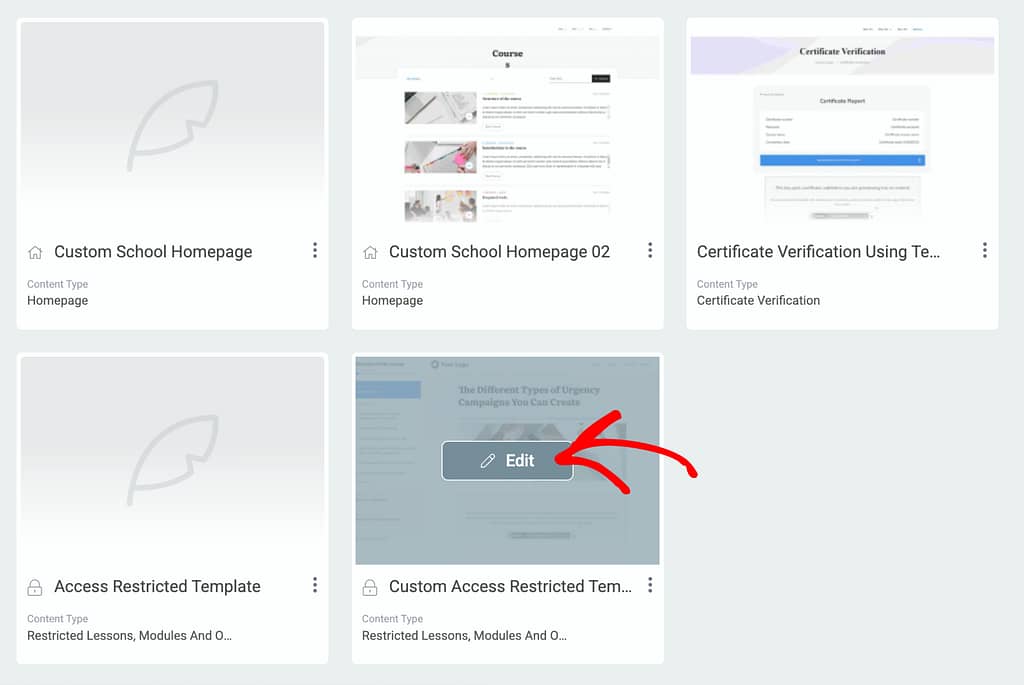Image resolution: width=1024 pixels, height=685 pixels.
Task: Click 'Restricted Lessons' type under Access Restricted Template
Action: click(129, 635)
